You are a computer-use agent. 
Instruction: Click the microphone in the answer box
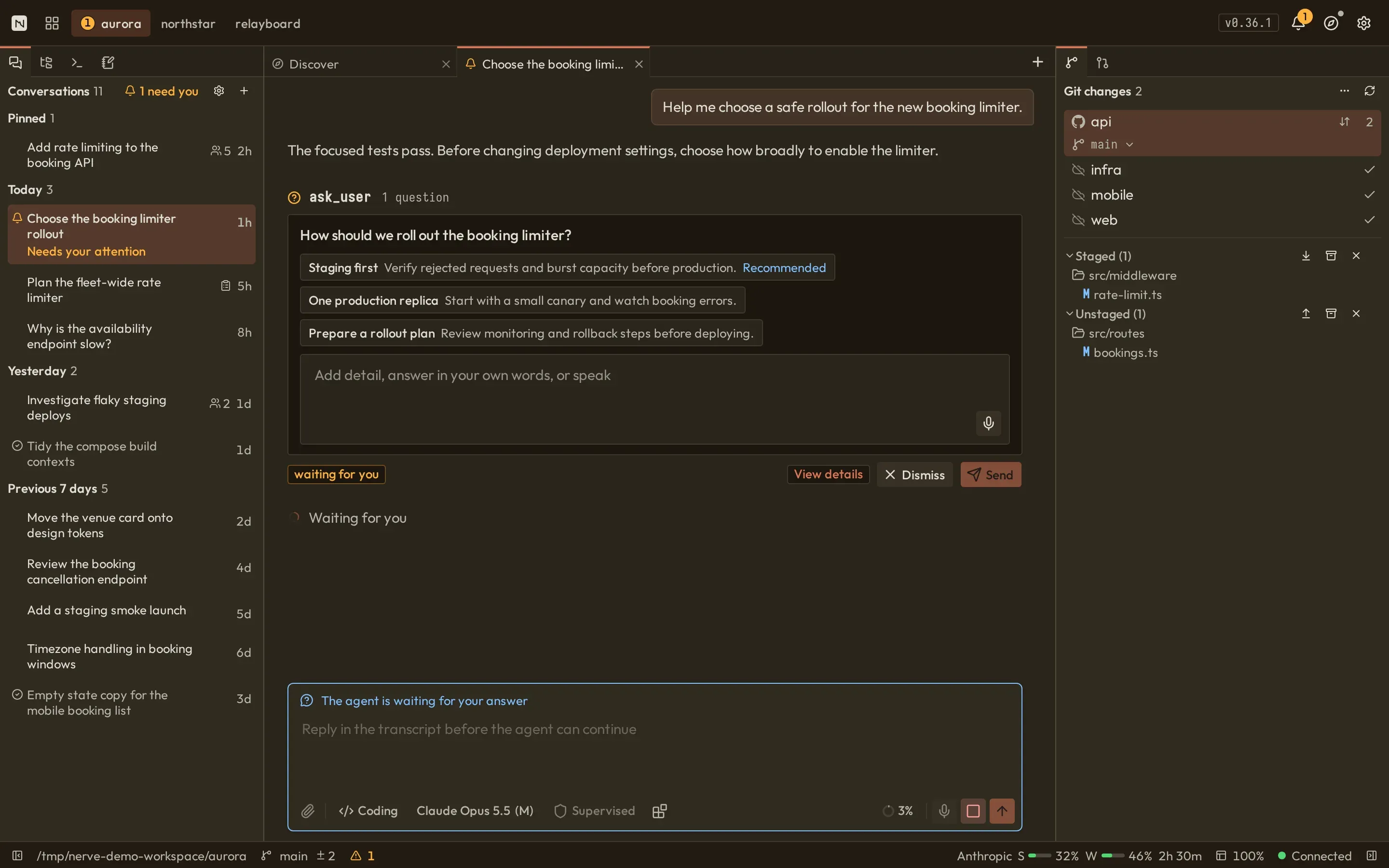[x=988, y=423]
